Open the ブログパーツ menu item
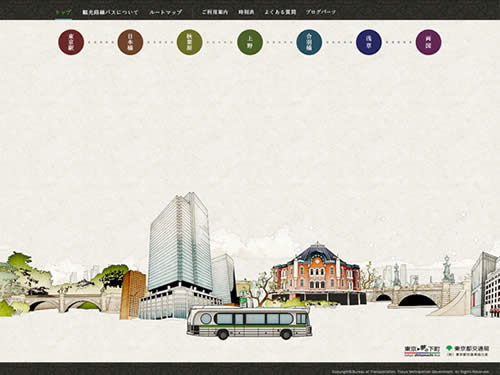 click(321, 12)
